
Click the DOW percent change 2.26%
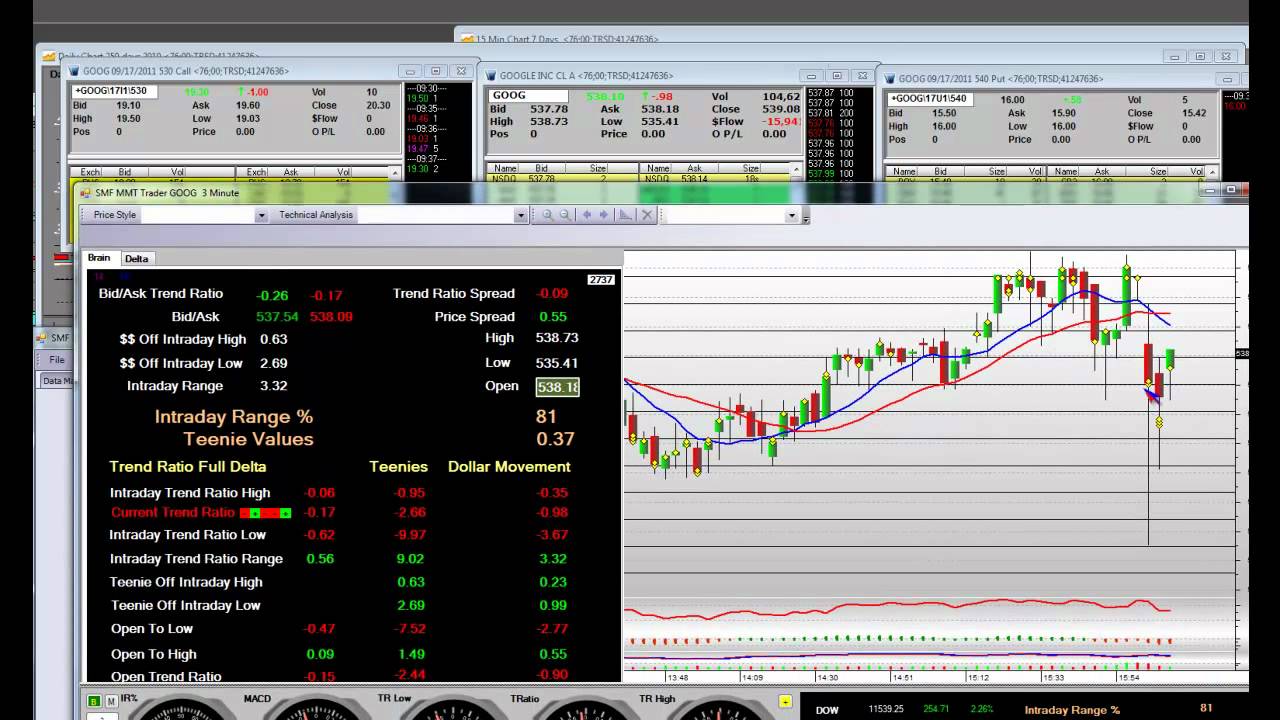(x=981, y=709)
